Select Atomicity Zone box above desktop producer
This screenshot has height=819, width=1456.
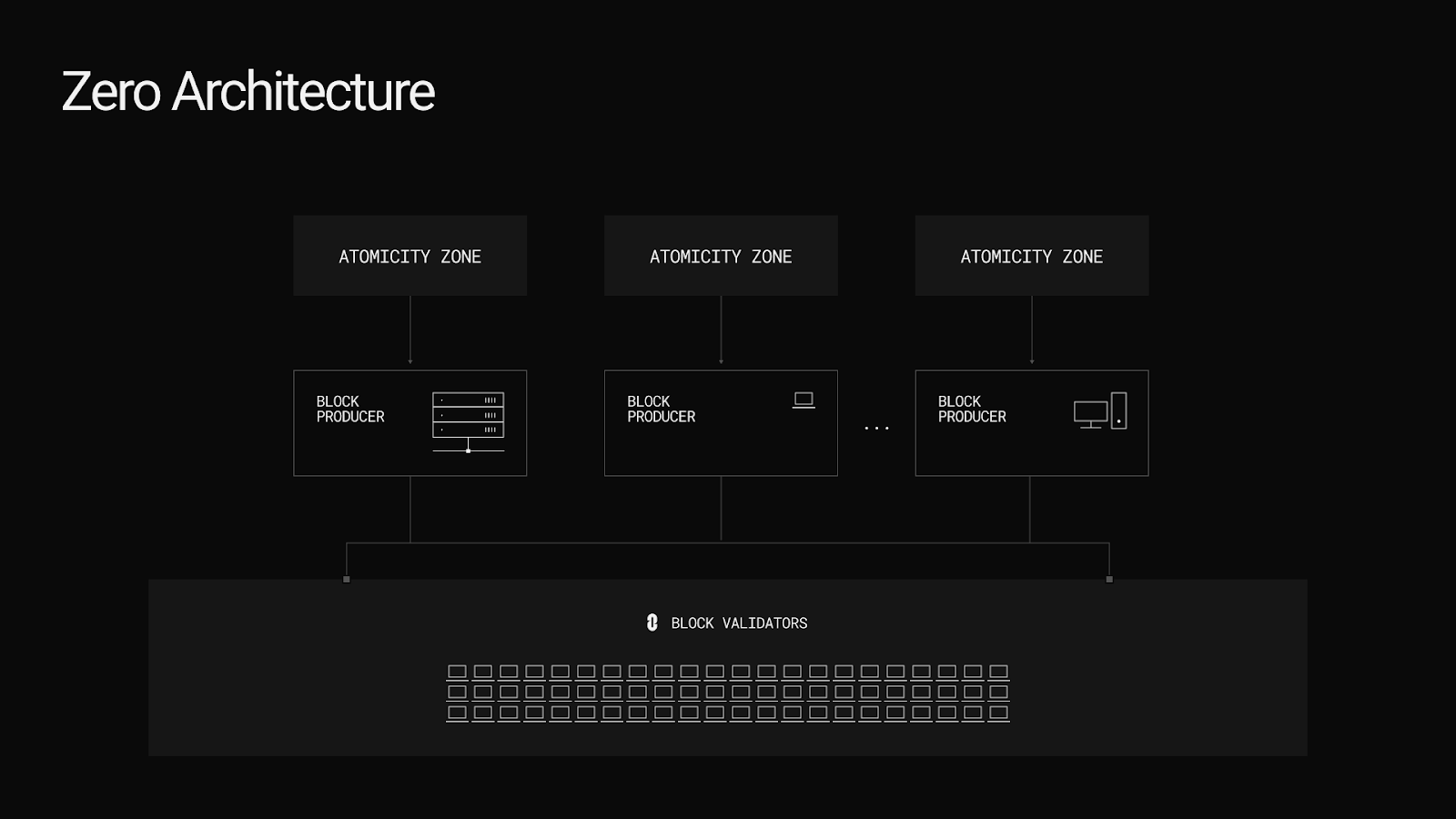[x=1031, y=256]
